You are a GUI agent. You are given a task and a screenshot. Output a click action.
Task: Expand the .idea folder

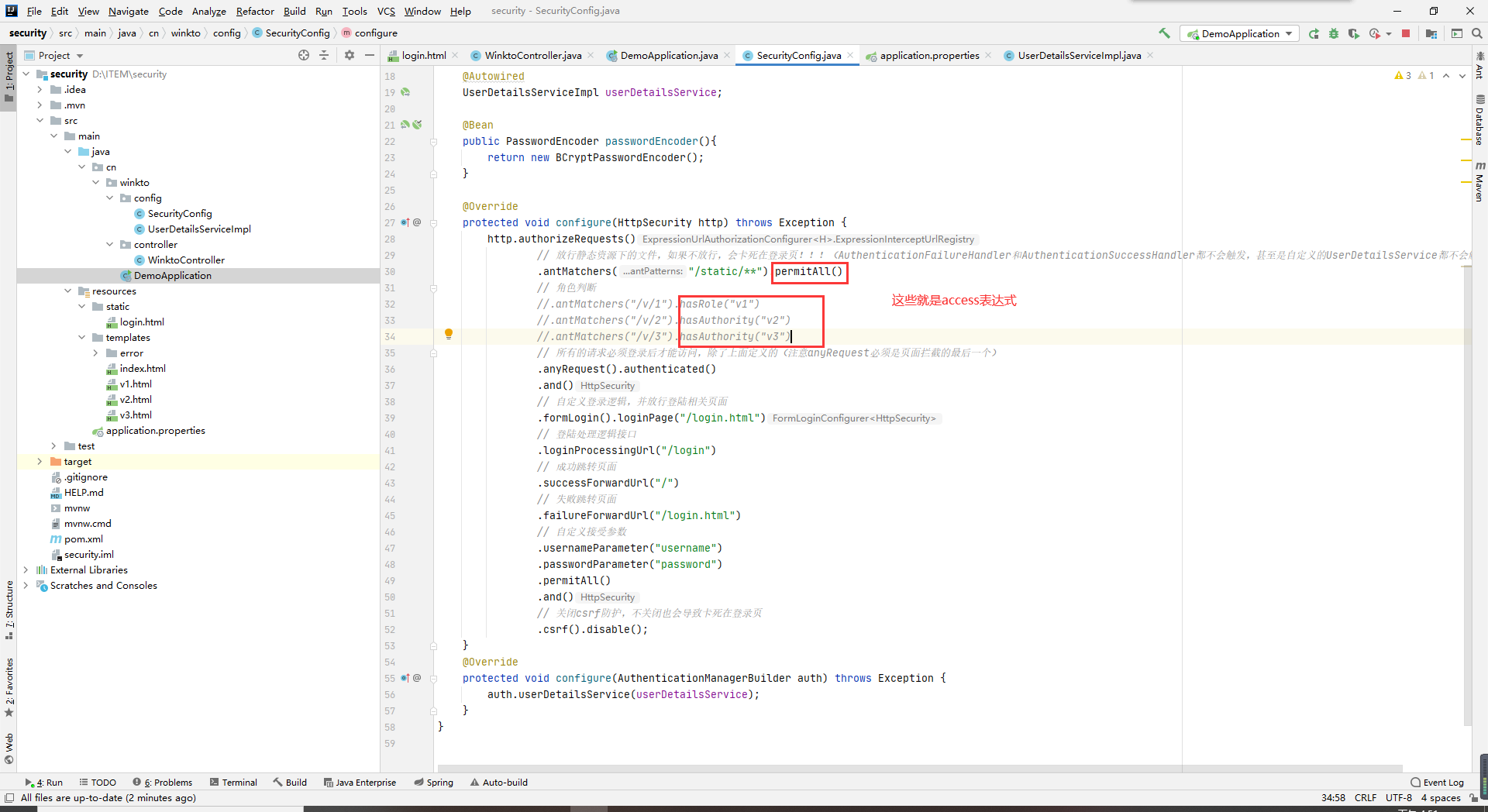(x=40, y=90)
